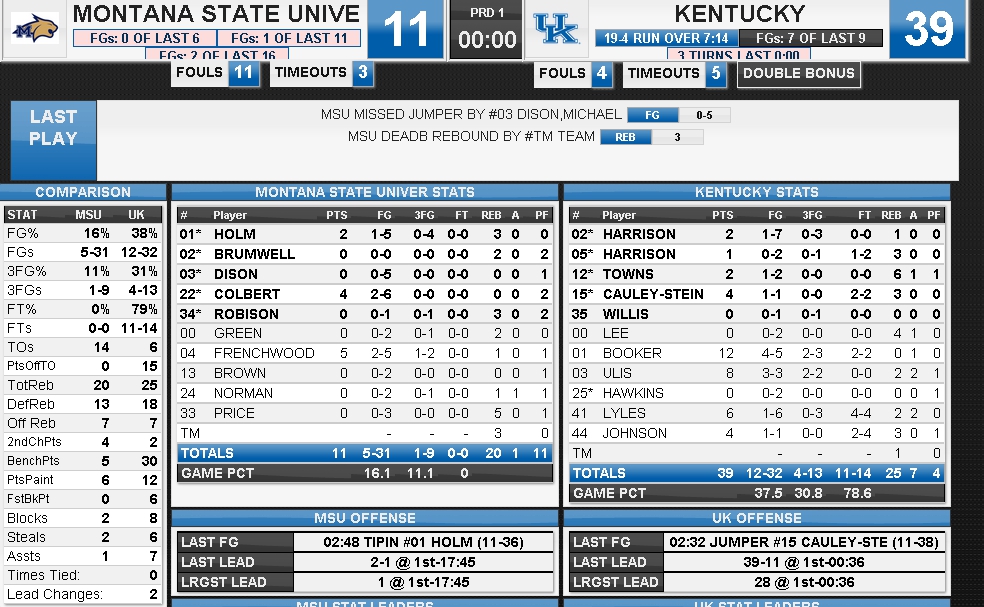Click the UK OFFENSE section header
The width and height of the screenshot is (984, 607).
756,518
